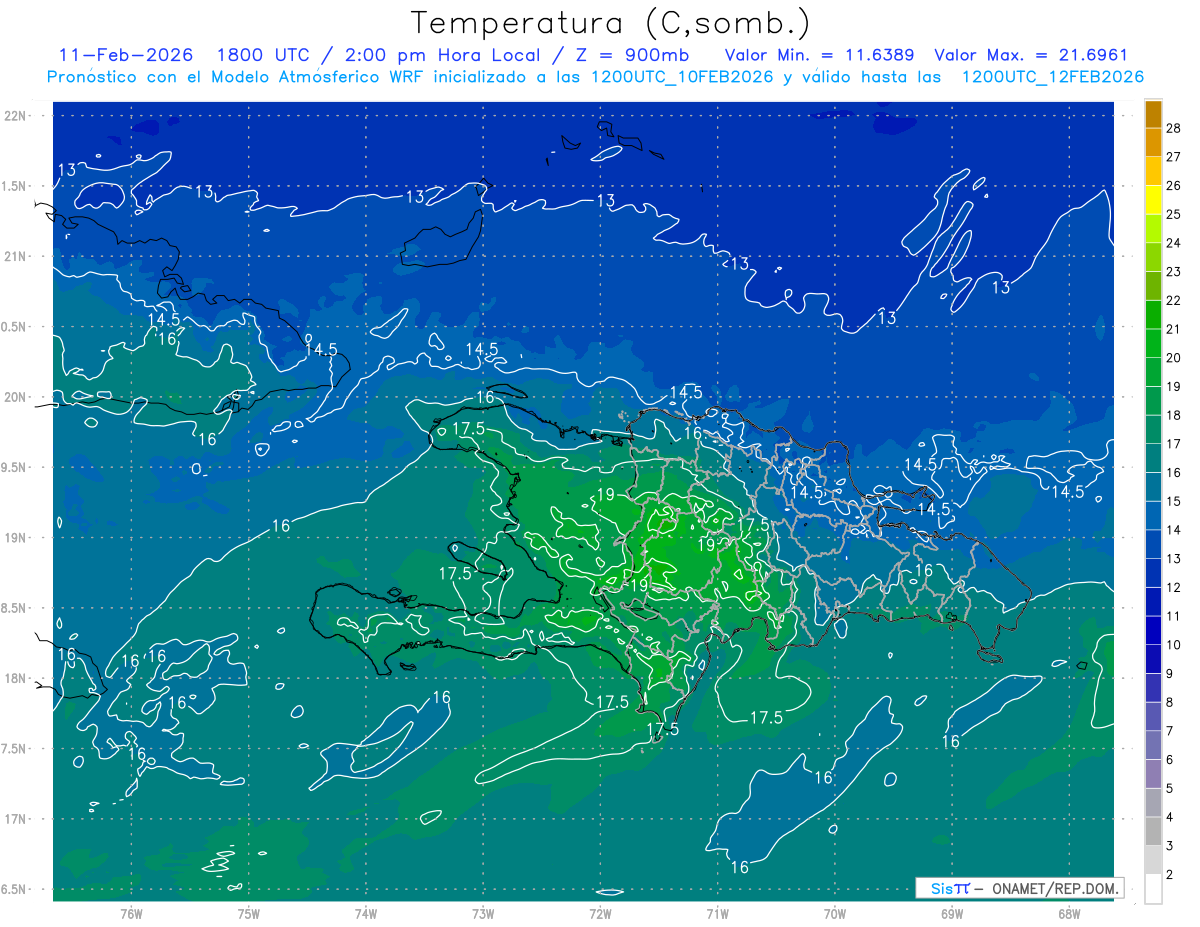The height and width of the screenshot is (927, 1200).
Task: Click the "28" label on the color scale
Action: pyautogui.click(x=1174, y=127)
